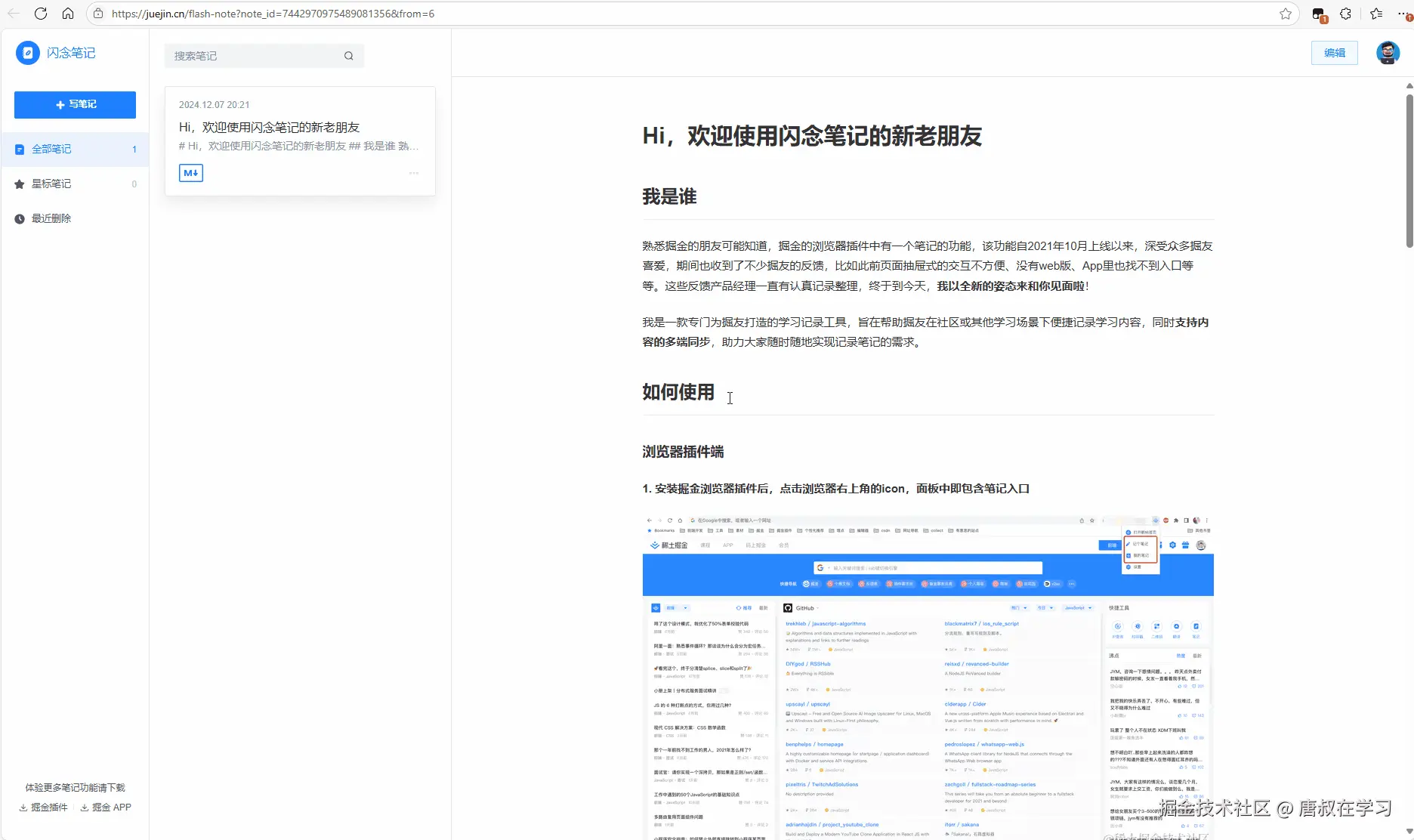Click the browser extensions icon in toolbar
Screen dimensions: 1414x840
(1345, 13)
